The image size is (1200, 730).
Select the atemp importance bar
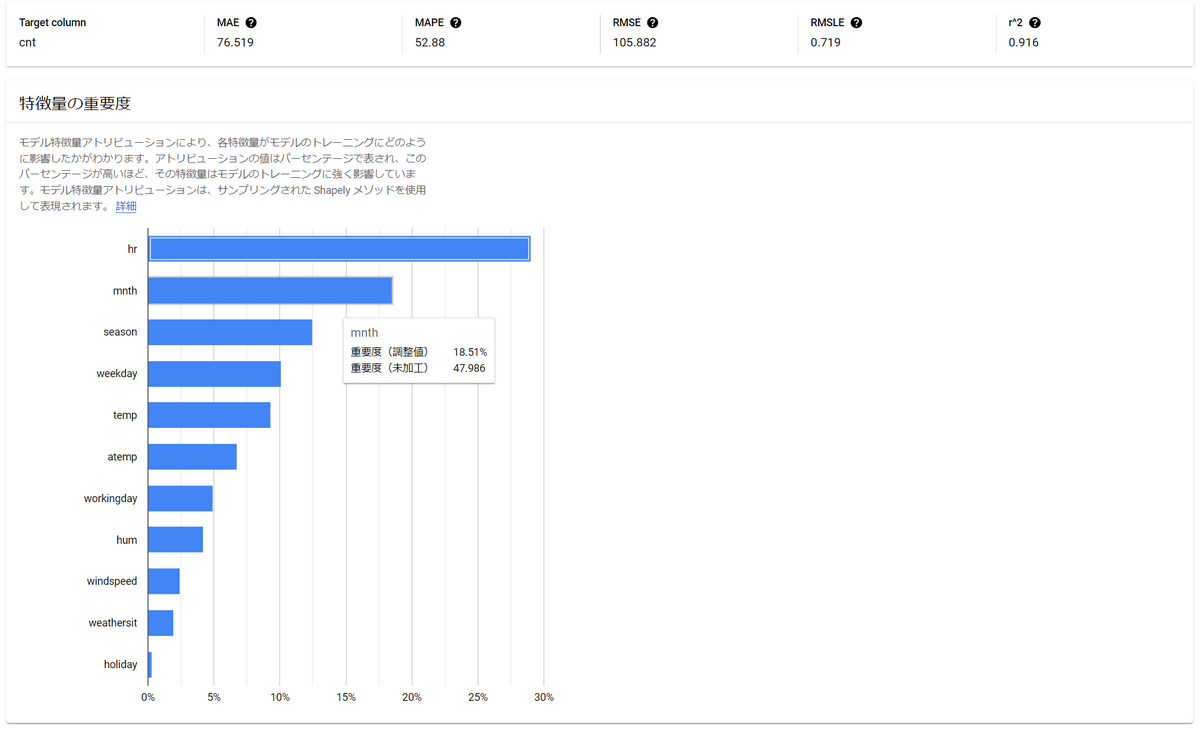[x=193, y=457]
